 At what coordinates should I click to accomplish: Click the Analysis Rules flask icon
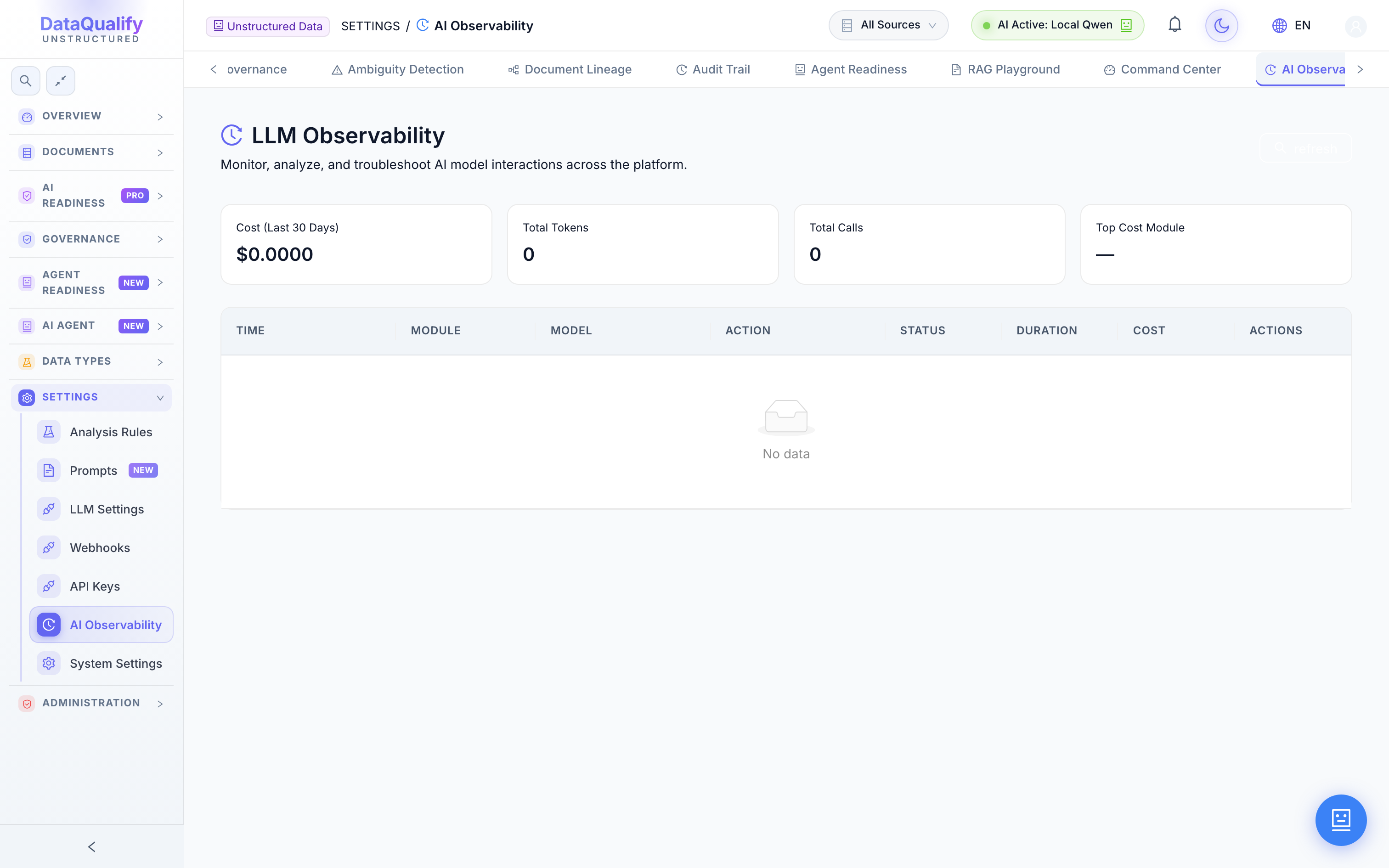tap(49, 432)
